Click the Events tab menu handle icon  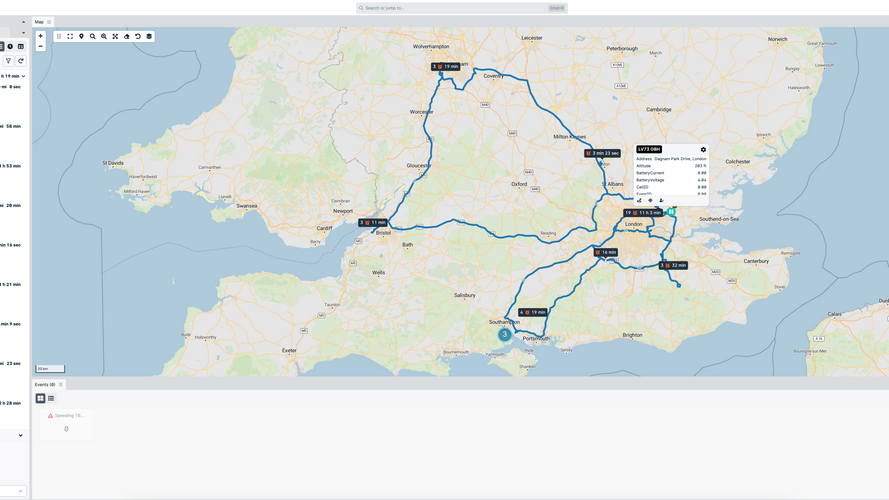(x=61, y=384)
